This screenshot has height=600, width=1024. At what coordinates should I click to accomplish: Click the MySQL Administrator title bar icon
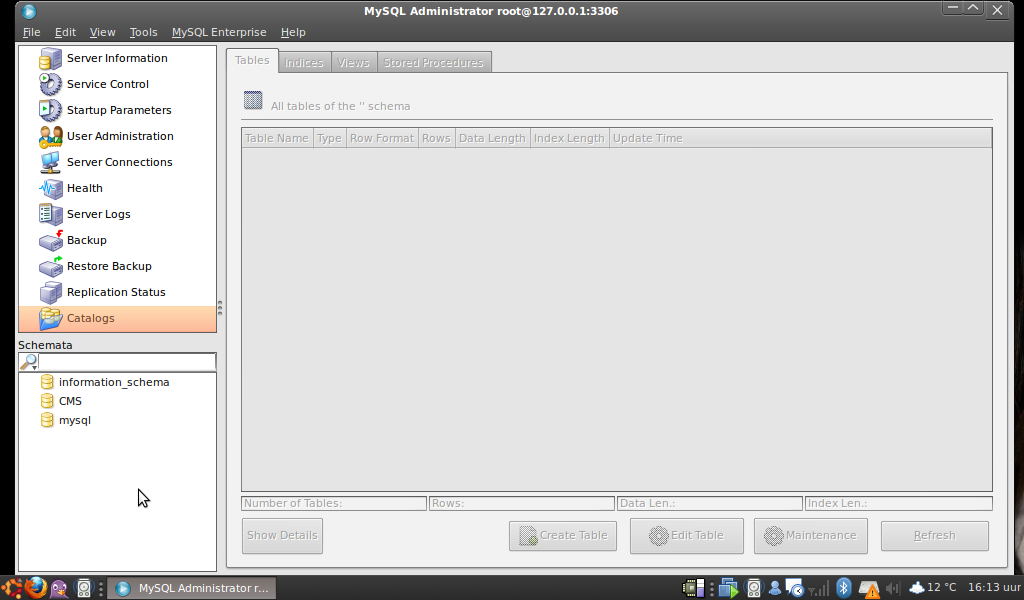point(29,11)
